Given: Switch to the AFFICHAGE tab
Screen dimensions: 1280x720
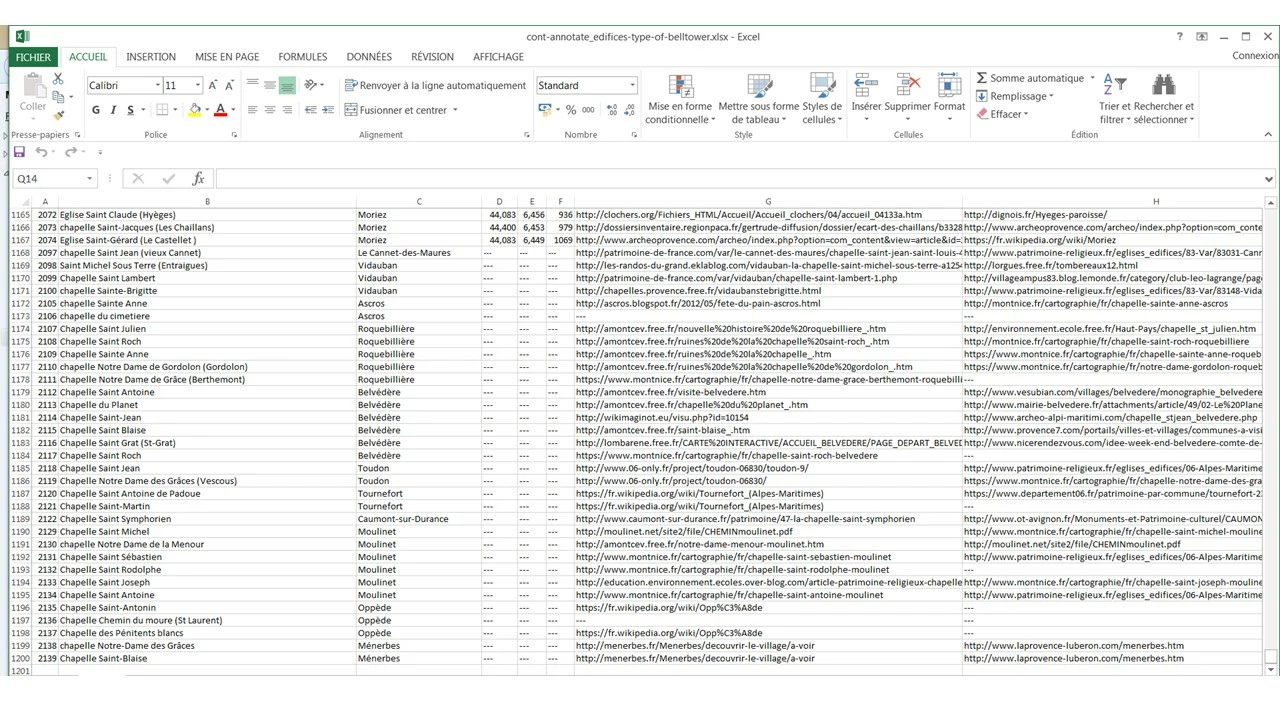Looking at the screenshot, I should [498, 57].
